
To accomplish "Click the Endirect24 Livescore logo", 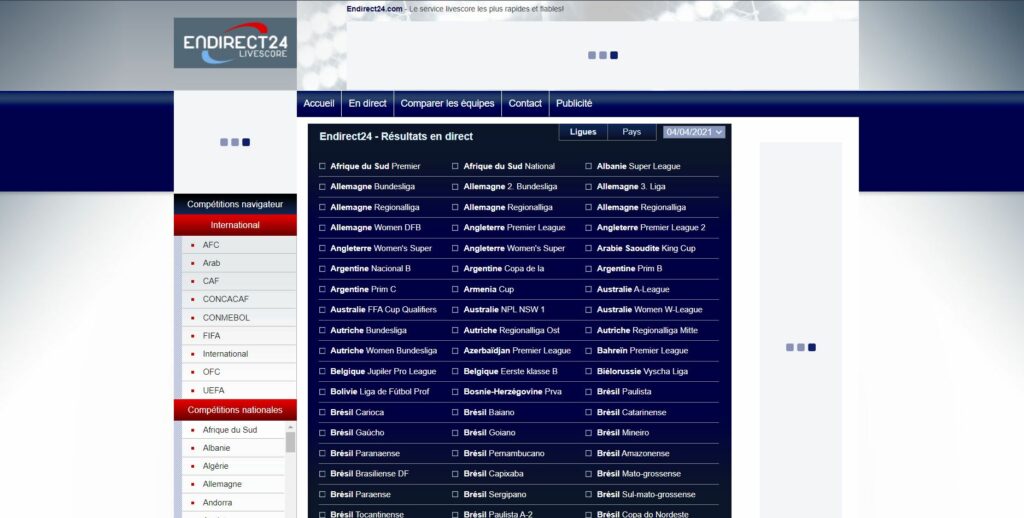I will click(235, 43).
